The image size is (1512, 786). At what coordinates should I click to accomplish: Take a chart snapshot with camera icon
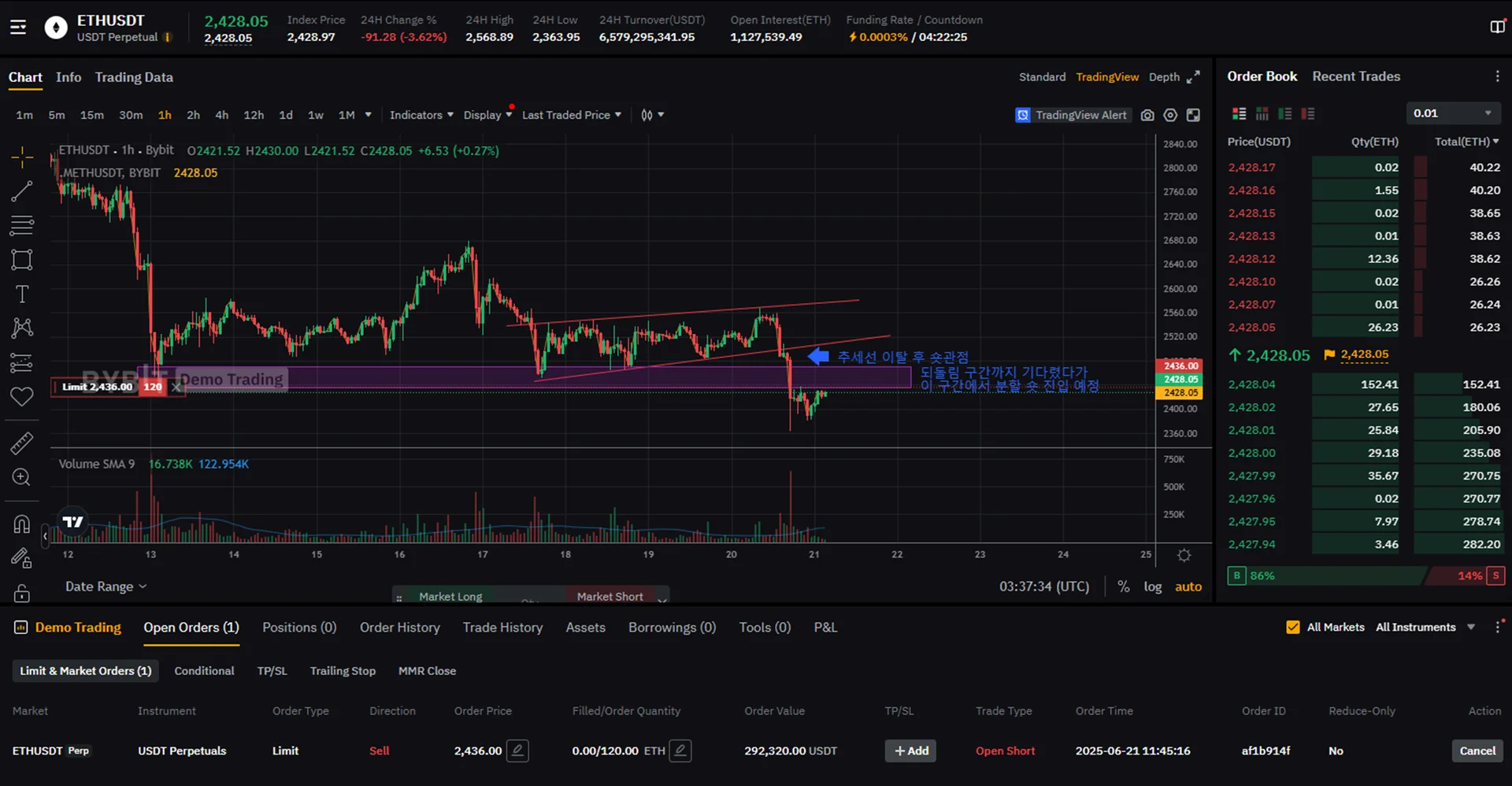point(1147,115)
